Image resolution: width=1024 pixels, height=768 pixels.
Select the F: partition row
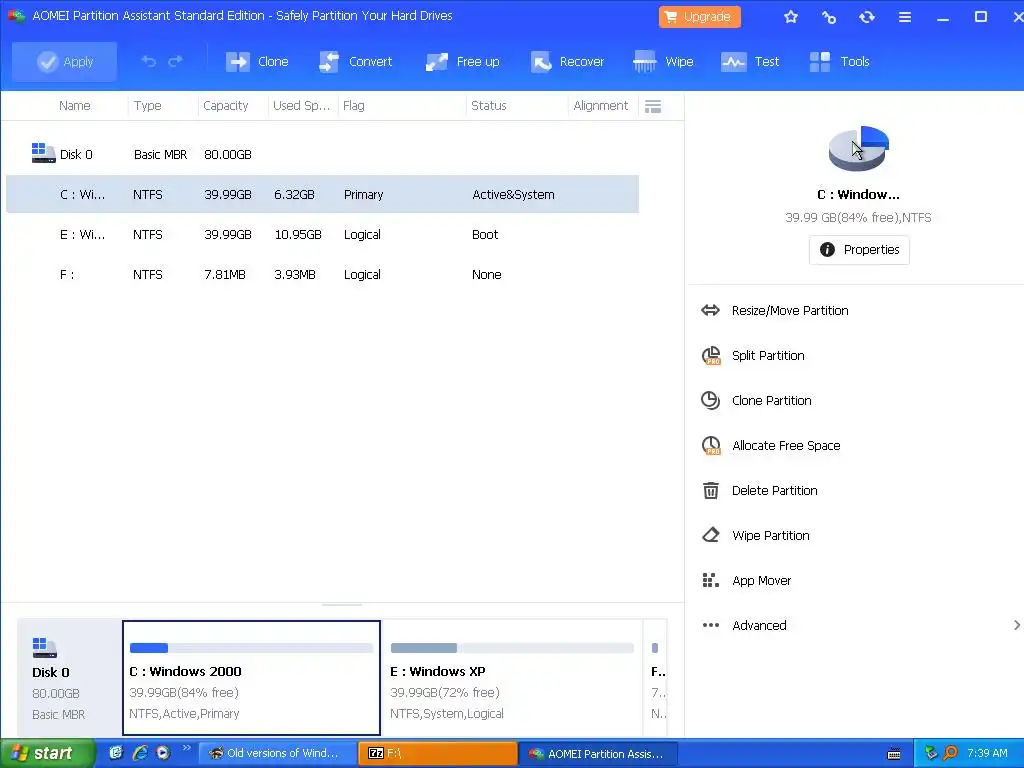coord(322,274)
